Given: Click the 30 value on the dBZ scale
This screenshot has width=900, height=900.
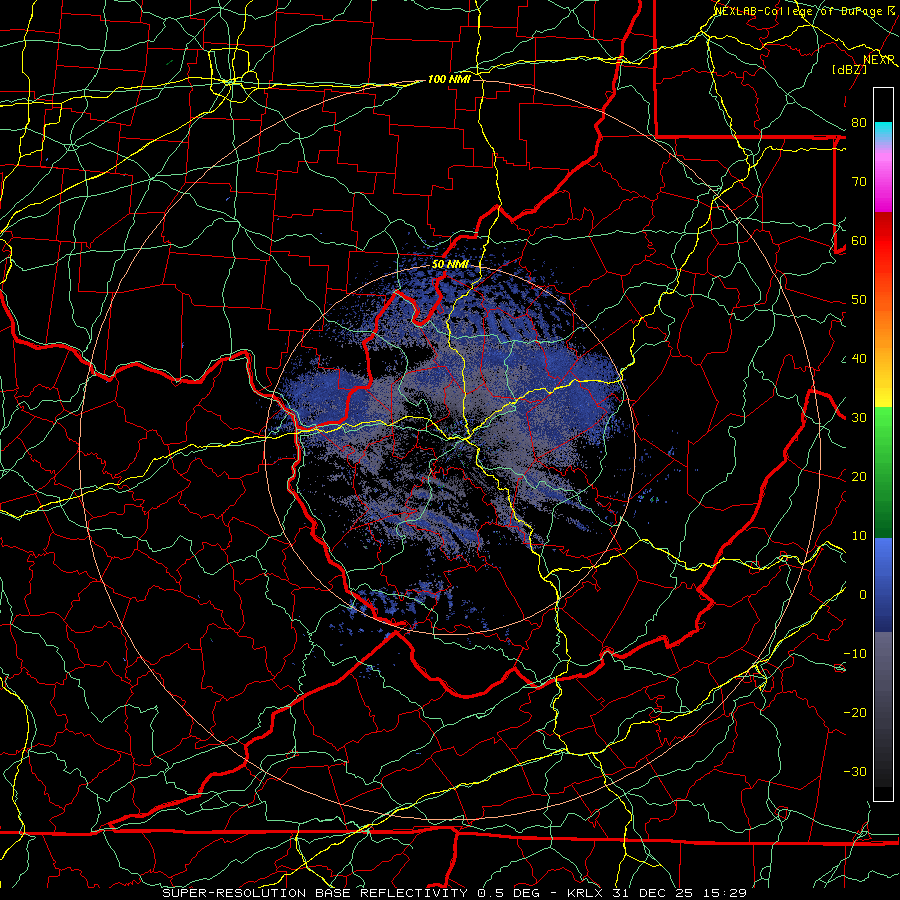Looking at the screenshot, I should [859, 418].
